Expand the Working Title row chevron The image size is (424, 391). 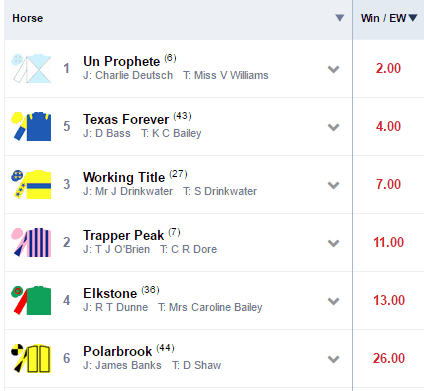(x=333, y=185)
